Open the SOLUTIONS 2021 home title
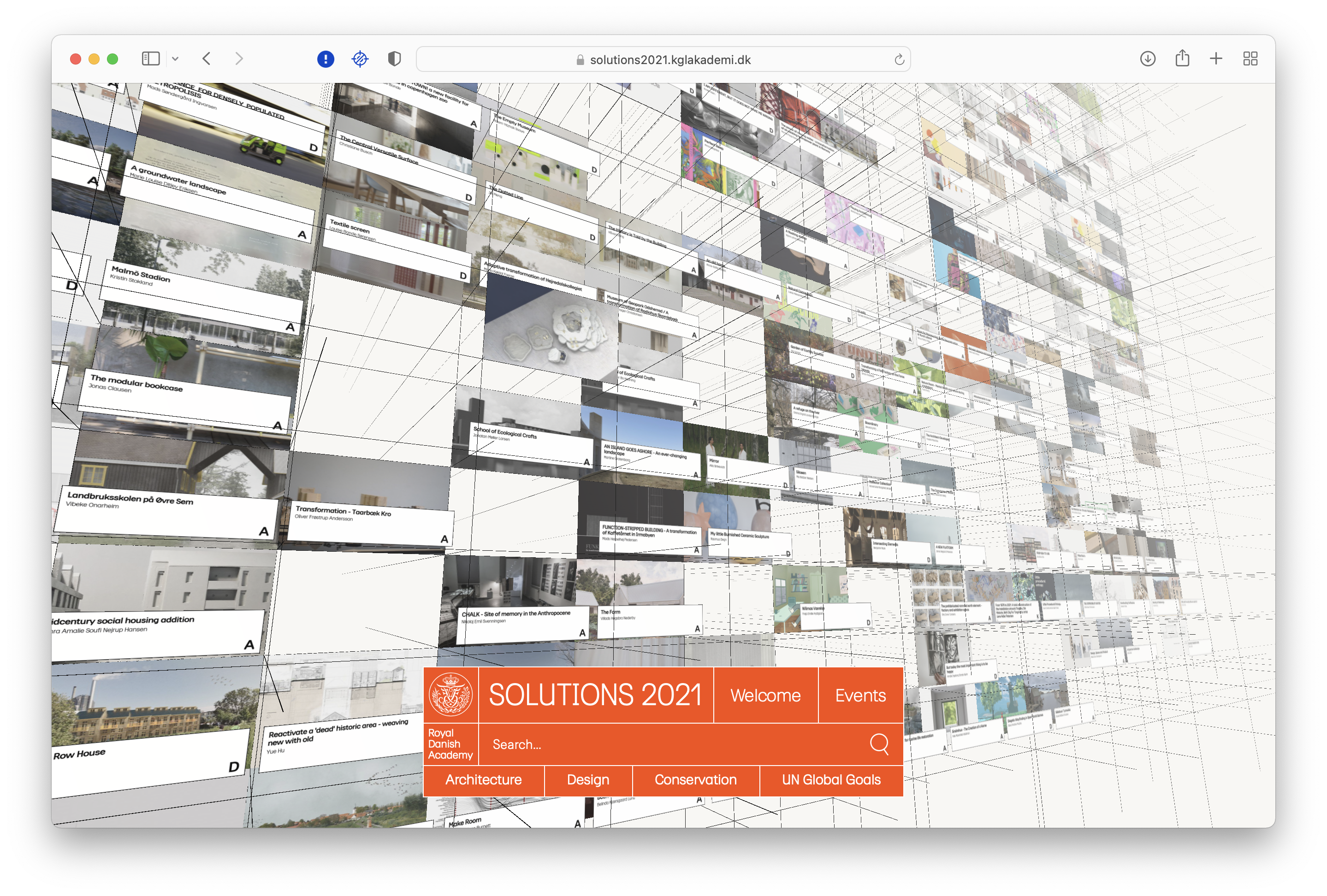This screenshot has height=896, width=1327. coord(596,695)
